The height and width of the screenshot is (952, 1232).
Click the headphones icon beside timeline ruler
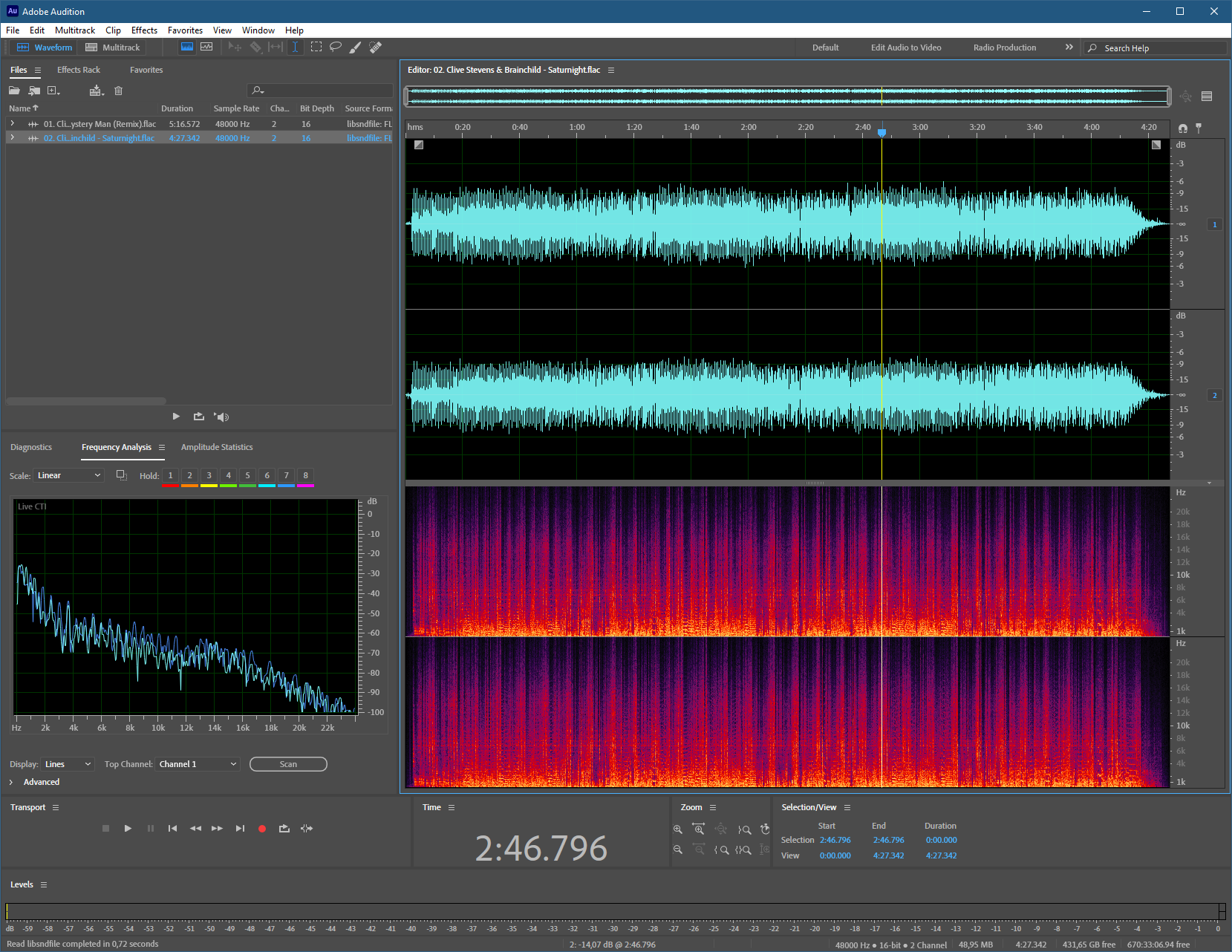click(1182, 128)
